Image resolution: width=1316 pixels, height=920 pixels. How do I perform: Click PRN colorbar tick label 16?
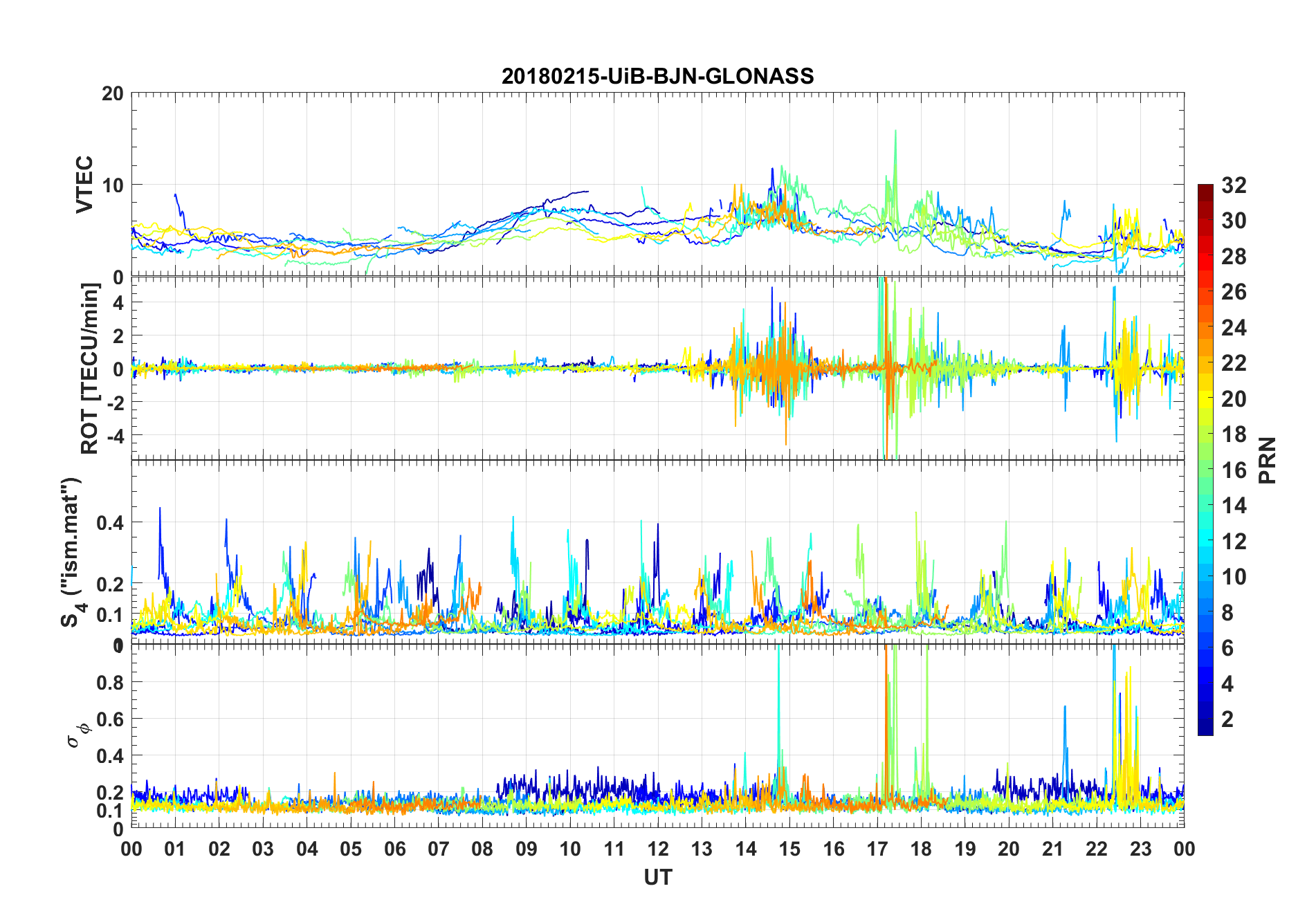(x=1234, y=470)
